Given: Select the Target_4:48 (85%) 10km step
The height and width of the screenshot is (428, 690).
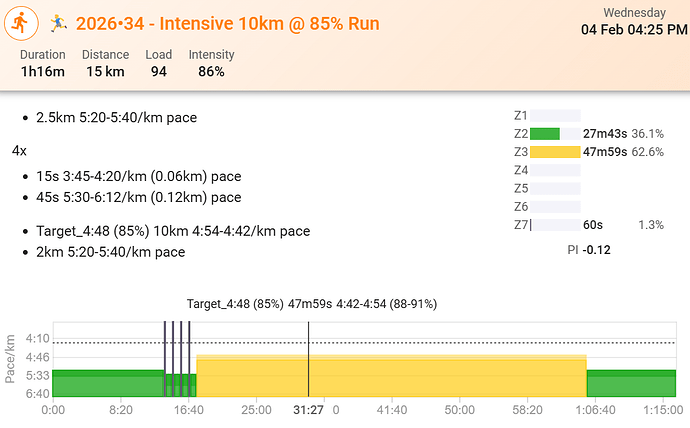Looking at the screenshot, I should pos(173,232).
